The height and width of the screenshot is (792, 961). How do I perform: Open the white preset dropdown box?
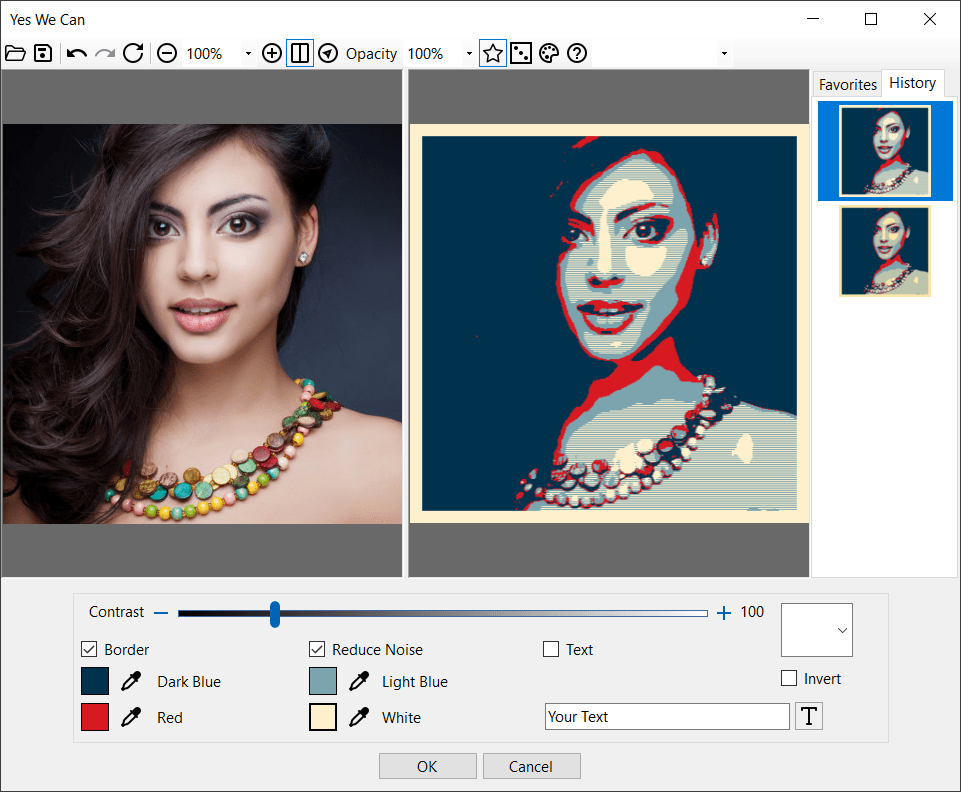[x=817, y=630]
